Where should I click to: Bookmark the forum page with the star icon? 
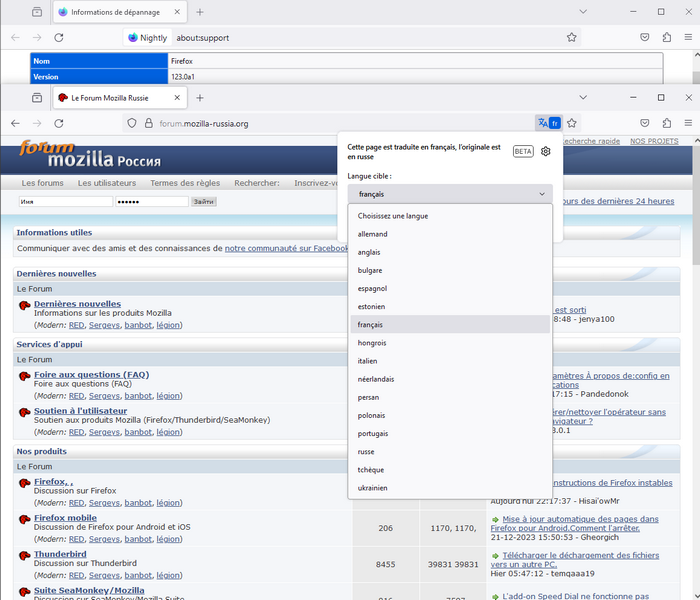571,123
